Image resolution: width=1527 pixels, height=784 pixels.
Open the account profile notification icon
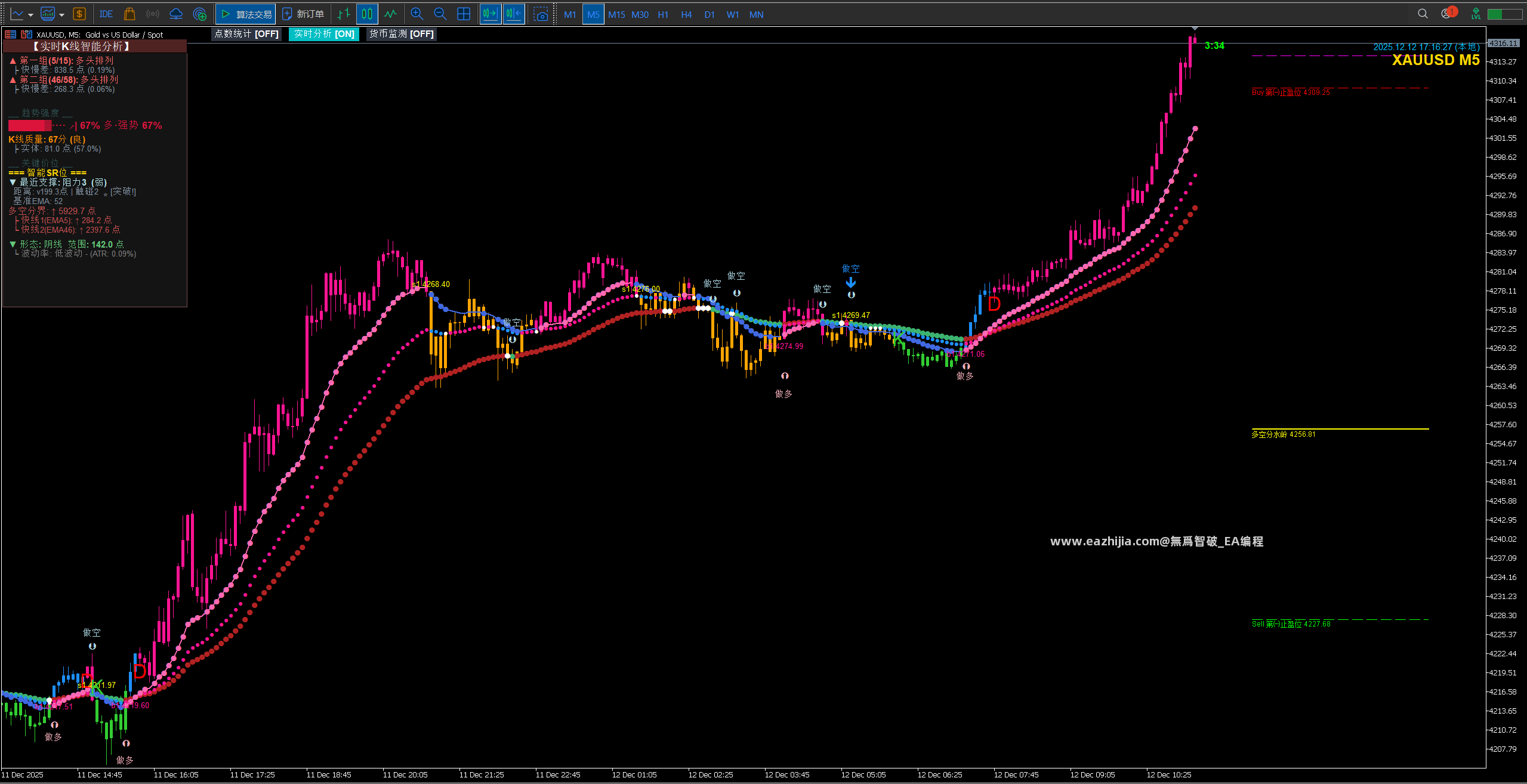(x=1449, y=13)
